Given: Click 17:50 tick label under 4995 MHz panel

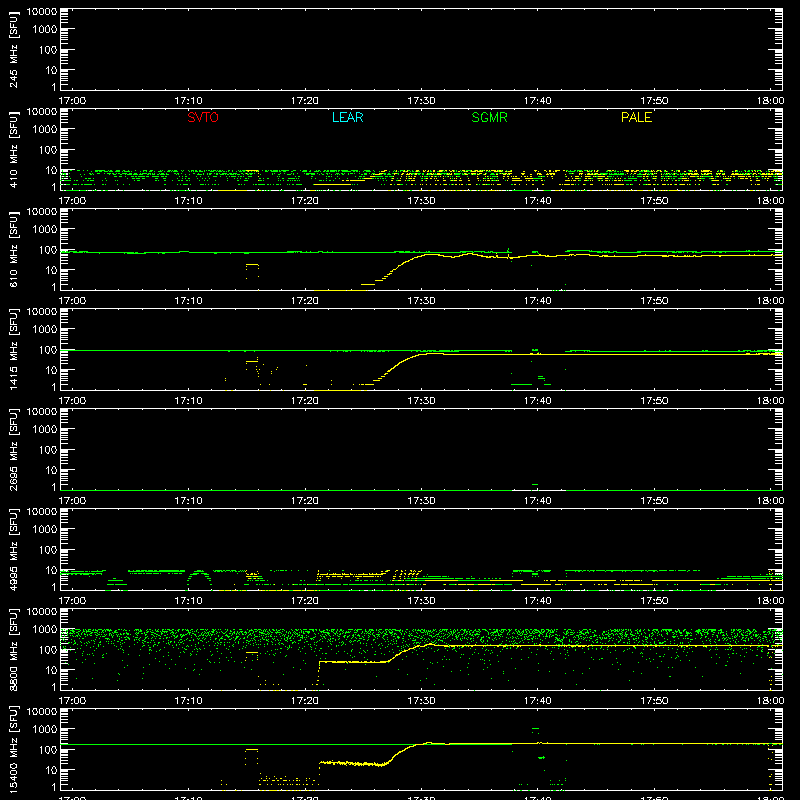Looking at the screenshot, I should pyautogui.click(x=654, y=601).
